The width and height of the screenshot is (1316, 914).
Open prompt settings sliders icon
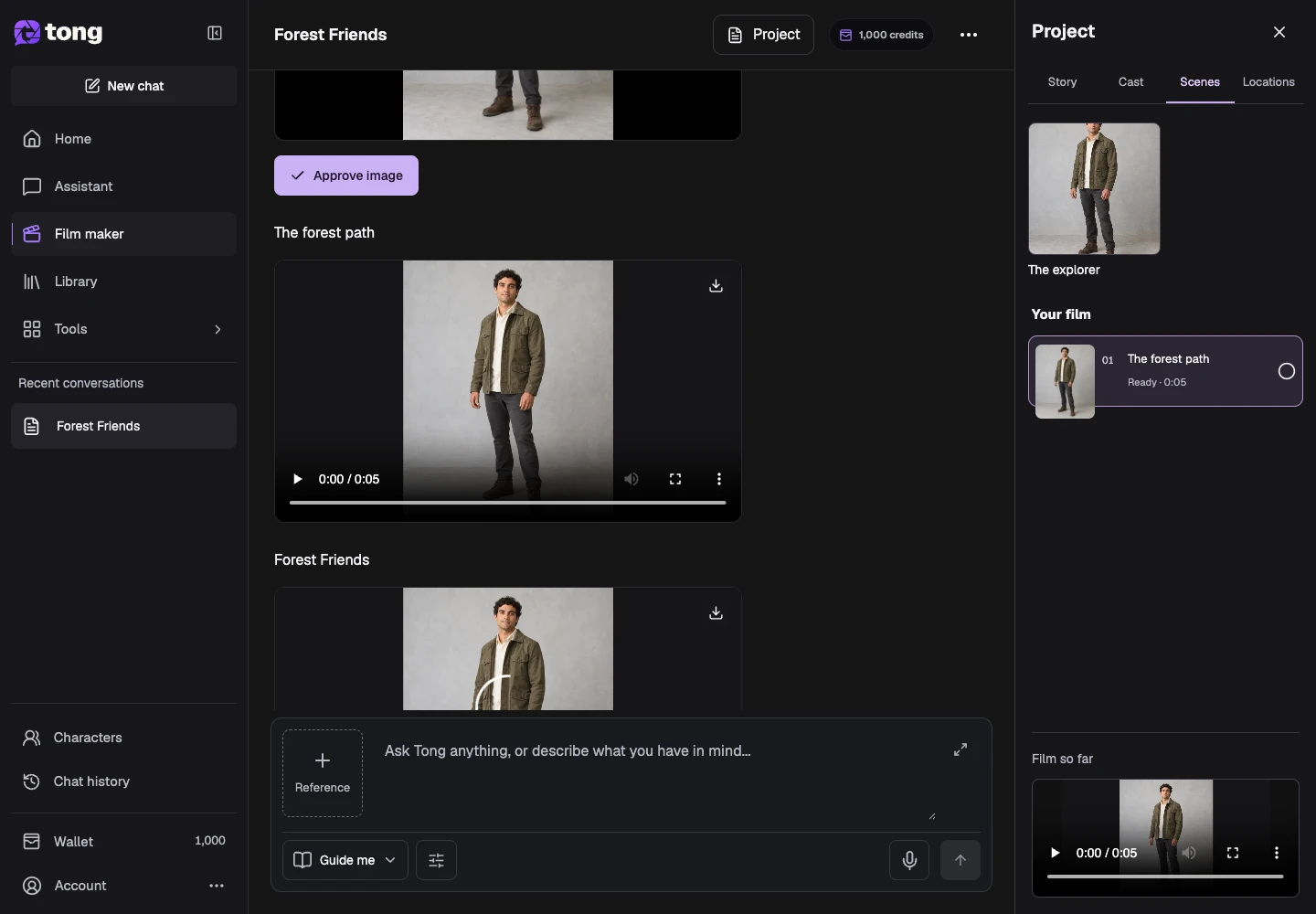click(x=436, y=860)
